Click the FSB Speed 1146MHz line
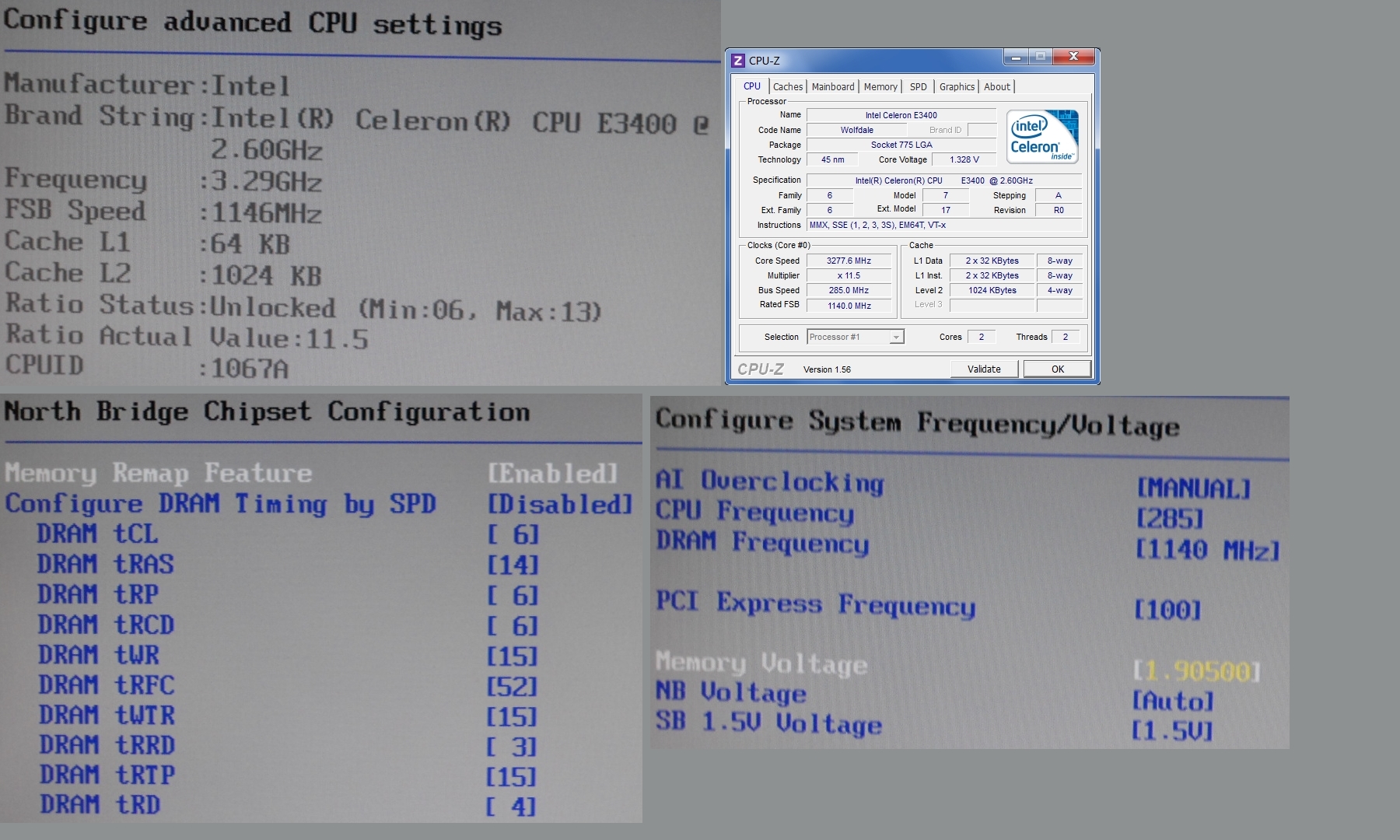Screen dimensions: 1400x840 [x=163, y=212]
